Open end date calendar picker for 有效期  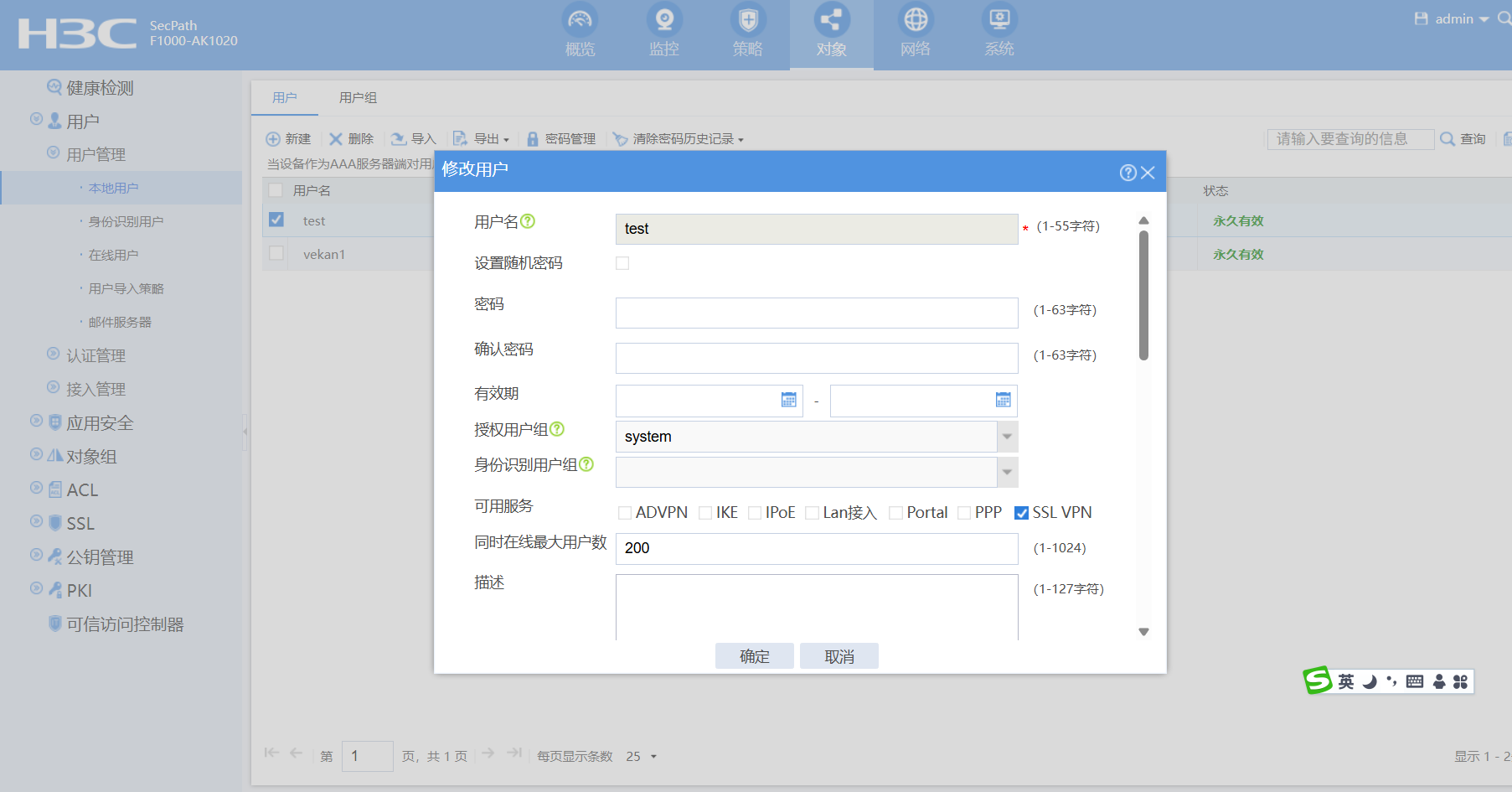1003,400
